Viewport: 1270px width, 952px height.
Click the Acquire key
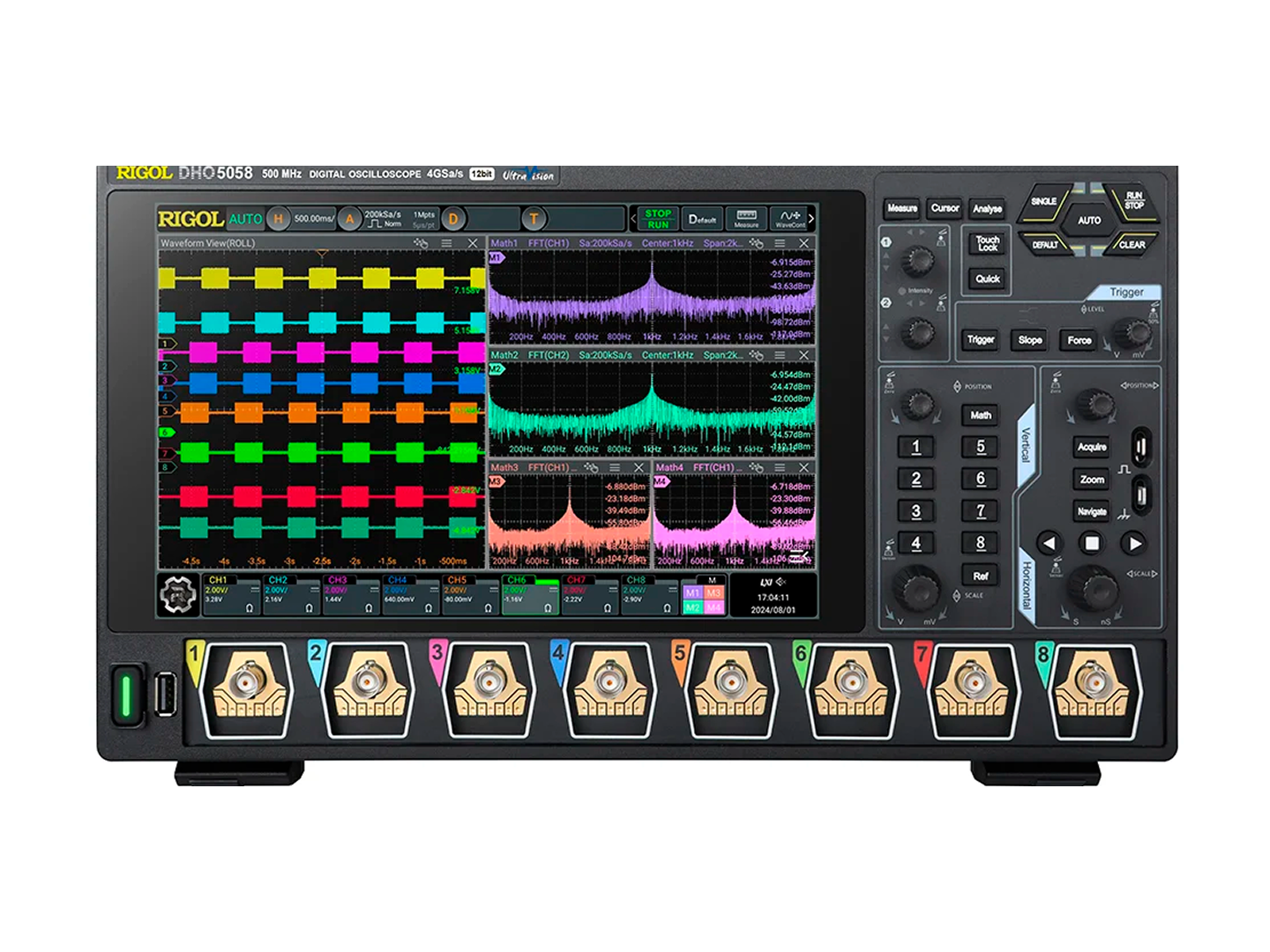coord(1092,447)
